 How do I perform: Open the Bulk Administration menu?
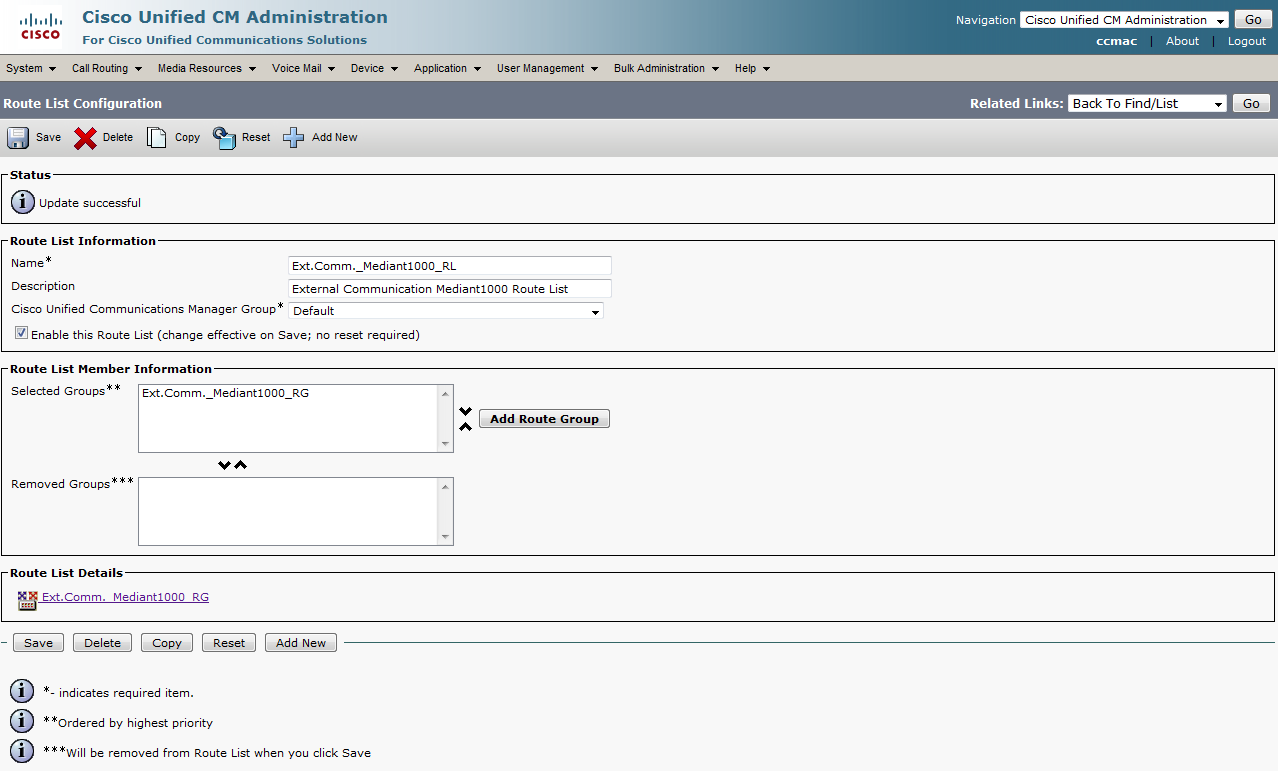666,68
